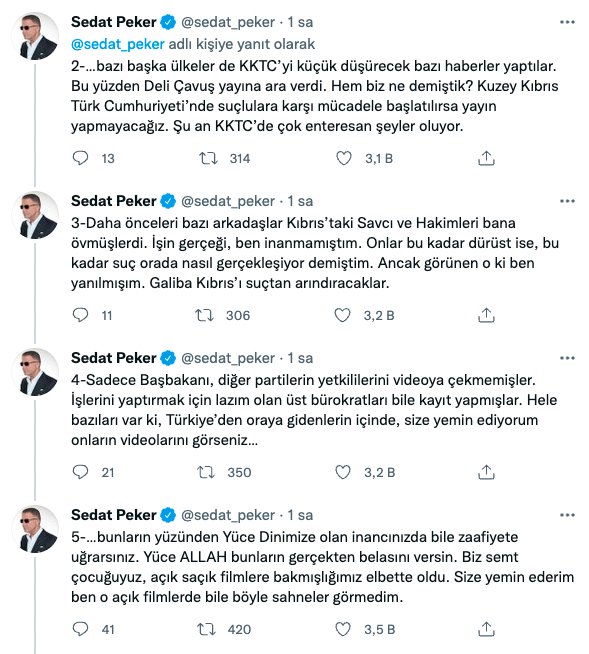Like the tweet with 3,5 B likes
The height and width of the screenshot is (654, 589).
(x=343, y=629)
